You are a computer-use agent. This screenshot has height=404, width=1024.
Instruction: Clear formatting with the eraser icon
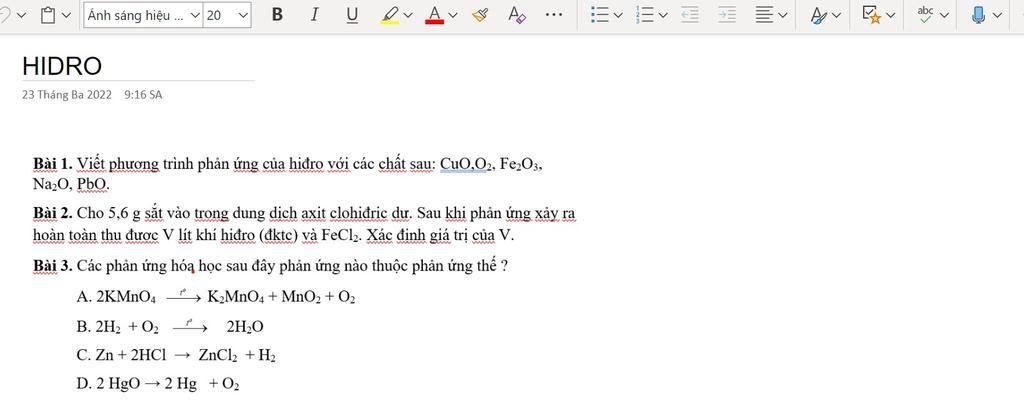[x=517, y=15]
